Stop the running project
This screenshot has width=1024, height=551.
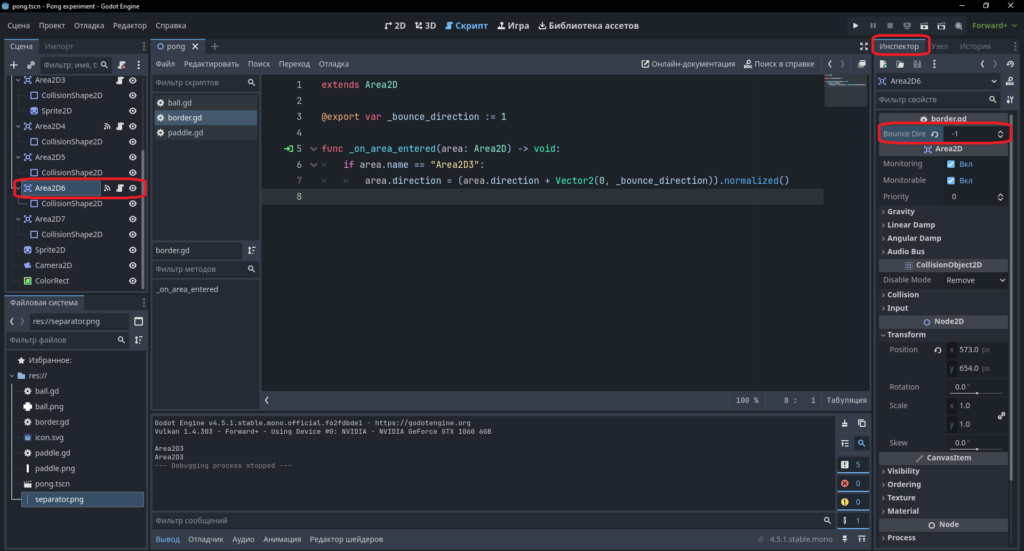coord(889,25)
